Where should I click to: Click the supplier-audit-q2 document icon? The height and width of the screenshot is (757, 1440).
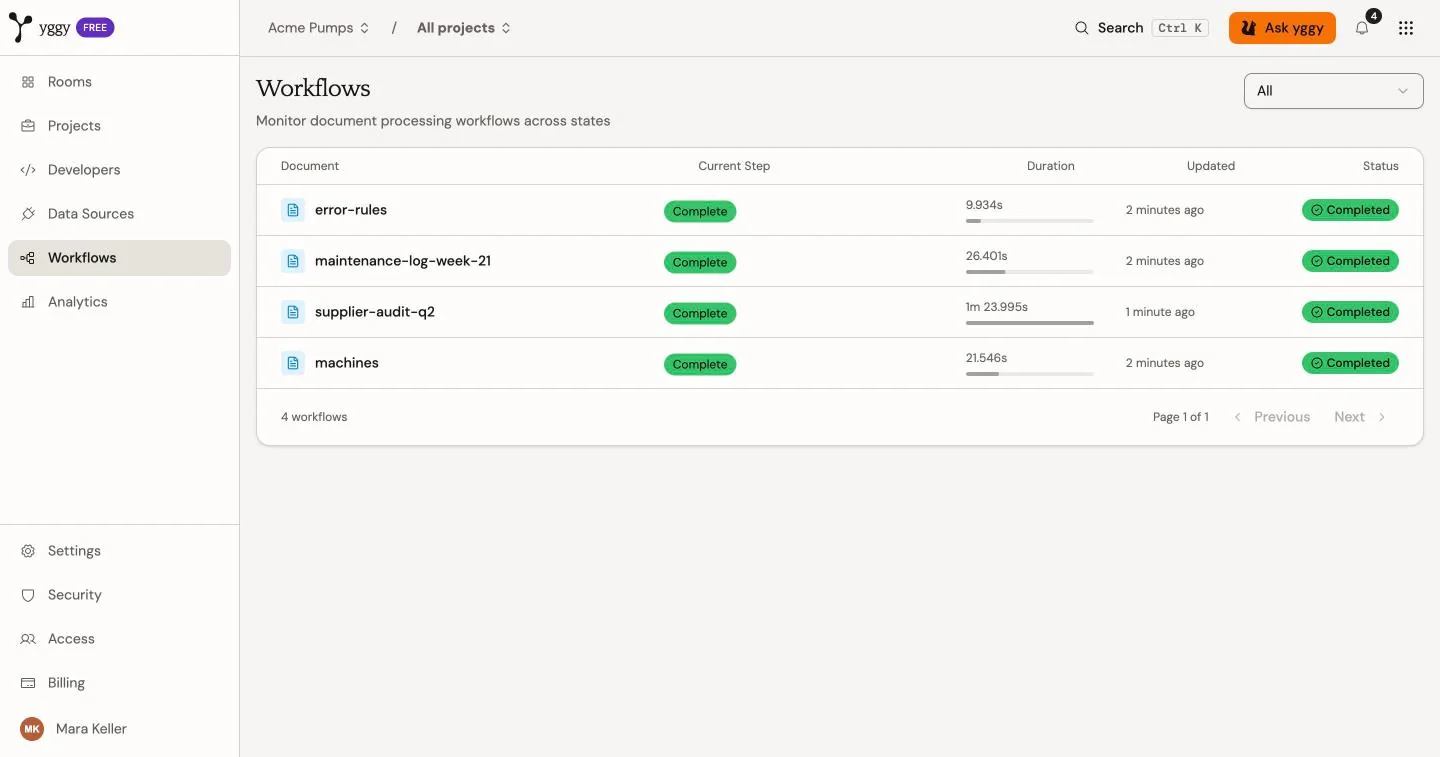[293, 312]
